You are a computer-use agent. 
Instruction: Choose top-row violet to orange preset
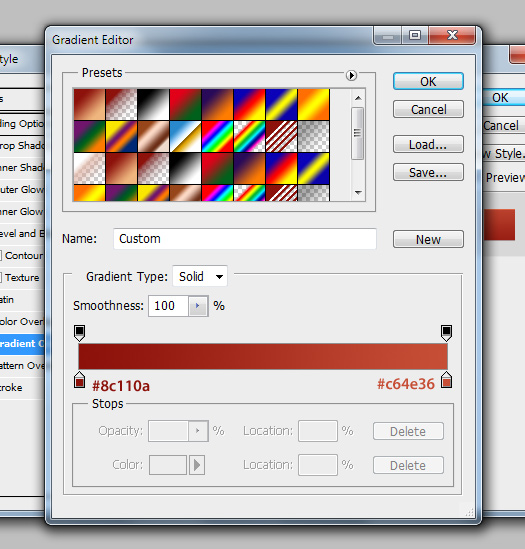tap(217, 104)
